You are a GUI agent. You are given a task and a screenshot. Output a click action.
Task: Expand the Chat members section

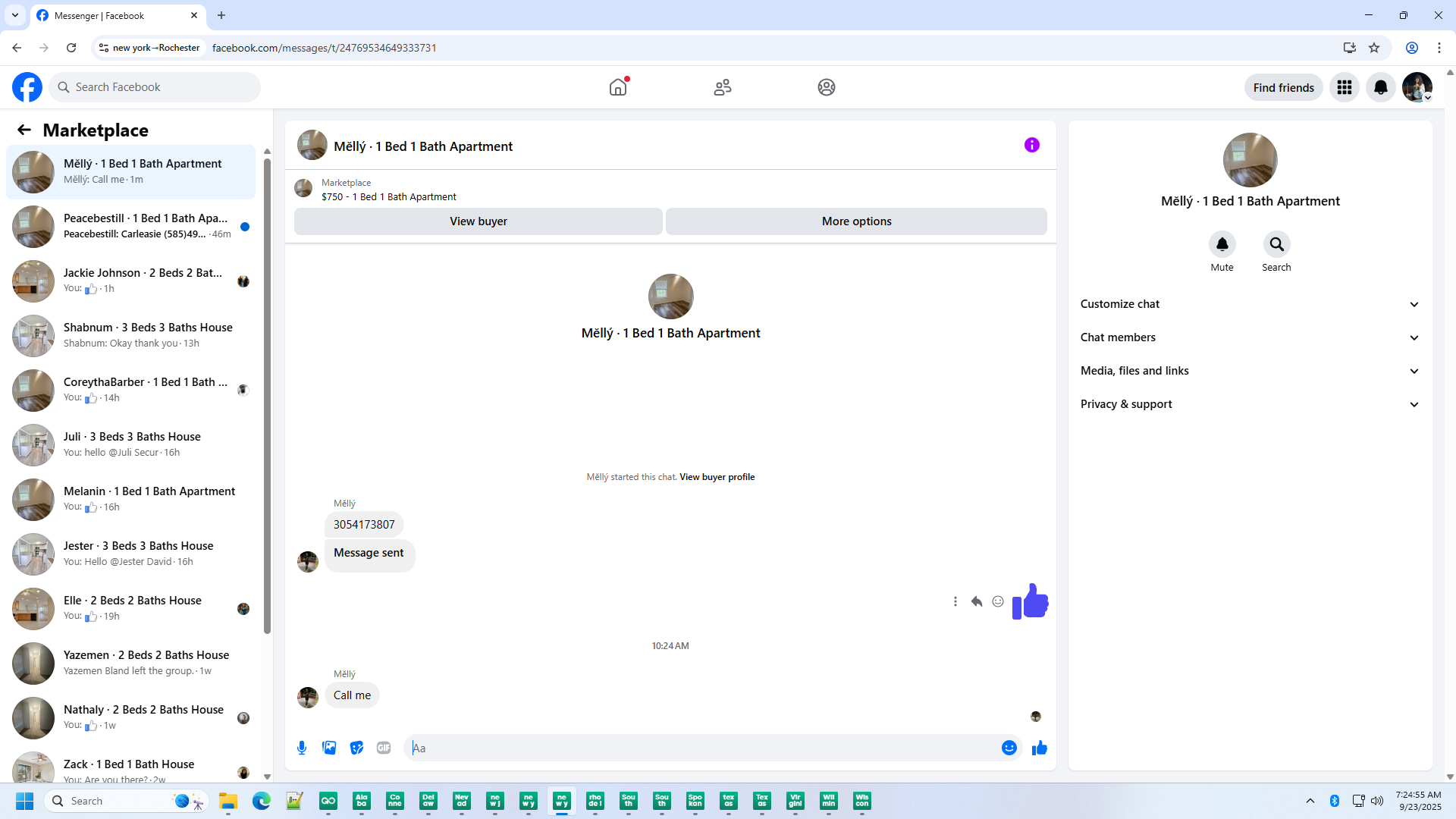(x=1250, y=337)
